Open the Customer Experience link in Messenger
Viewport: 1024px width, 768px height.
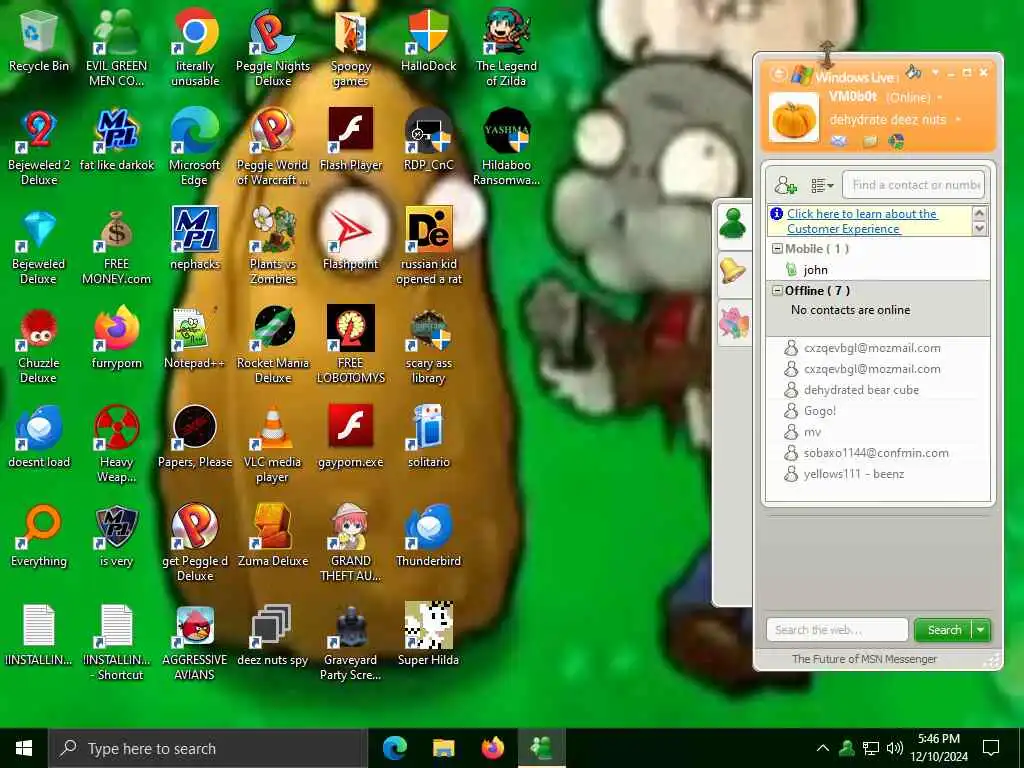click(862, 221)
